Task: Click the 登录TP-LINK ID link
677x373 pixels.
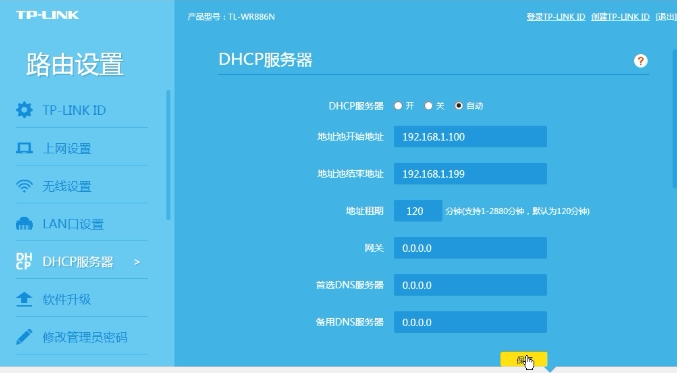Action: pyautogui.click(x=556, y=17)
